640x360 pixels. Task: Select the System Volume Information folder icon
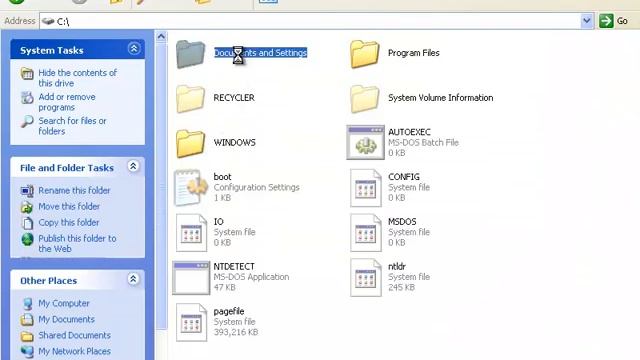pyautogui.click(x=364, y=99)
